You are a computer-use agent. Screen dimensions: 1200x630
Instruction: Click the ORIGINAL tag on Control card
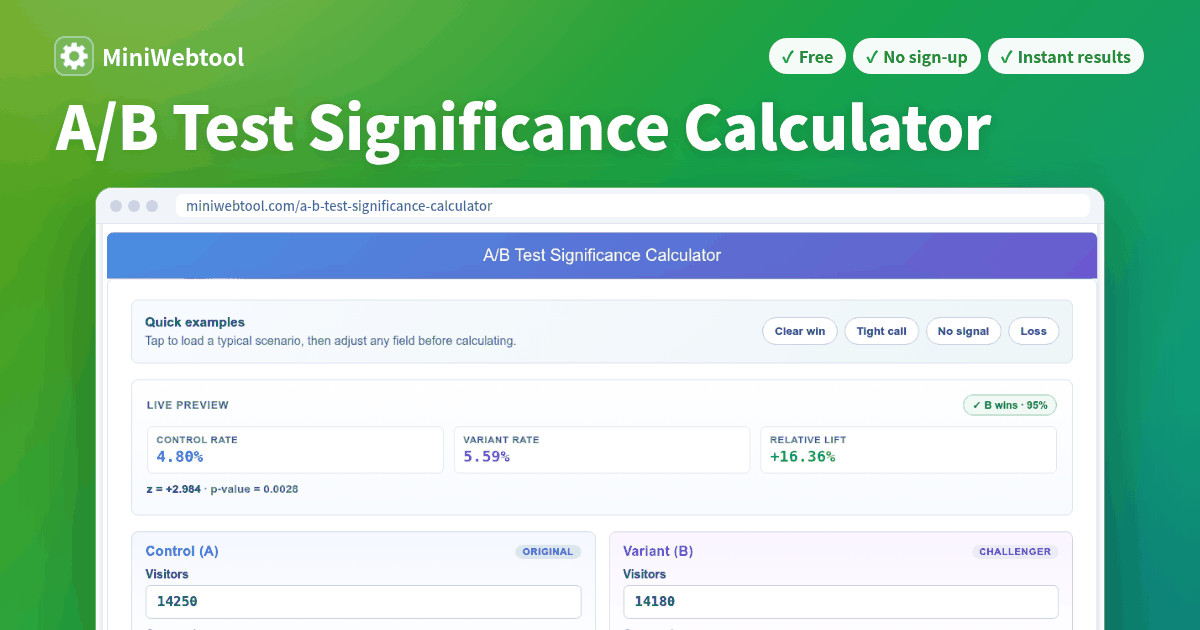coord(548,551)
